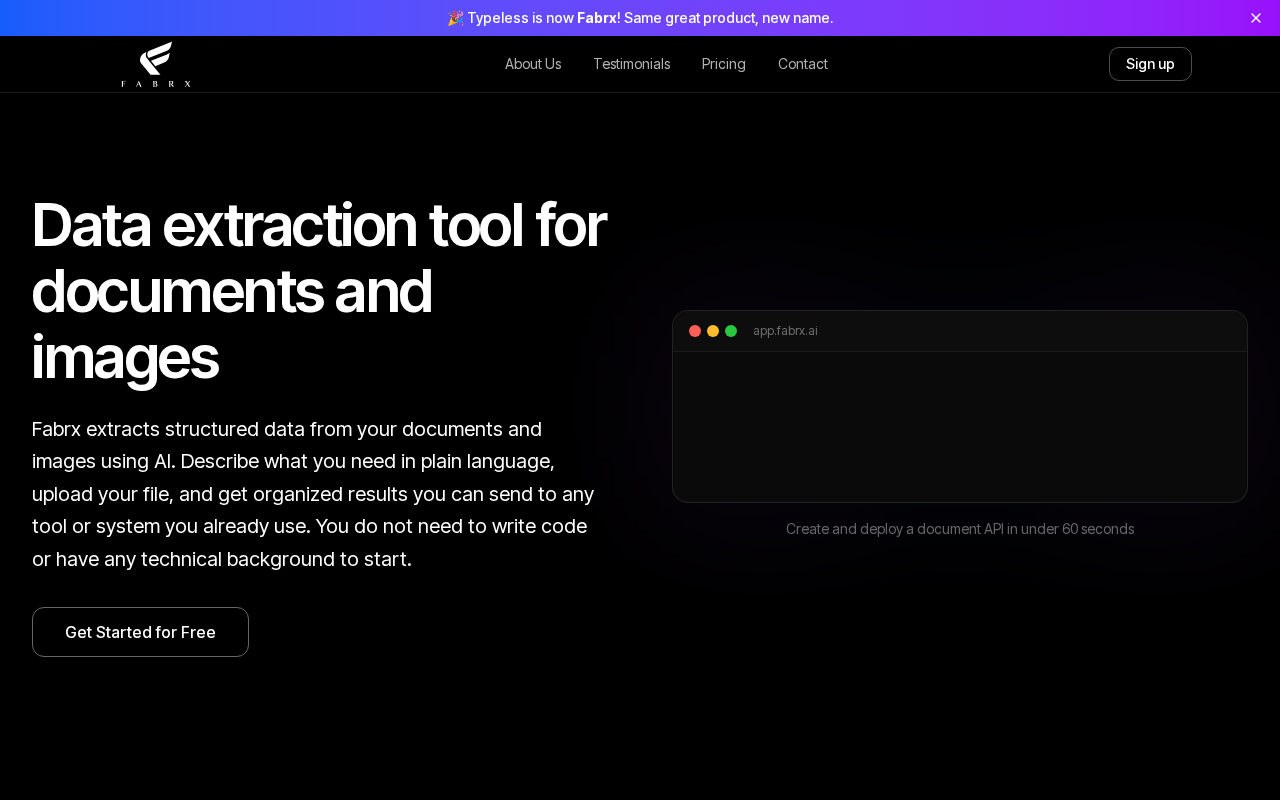Open the Pricing page
The width and height of the screenshot is (1280, 800).
[x=724, y=64]
